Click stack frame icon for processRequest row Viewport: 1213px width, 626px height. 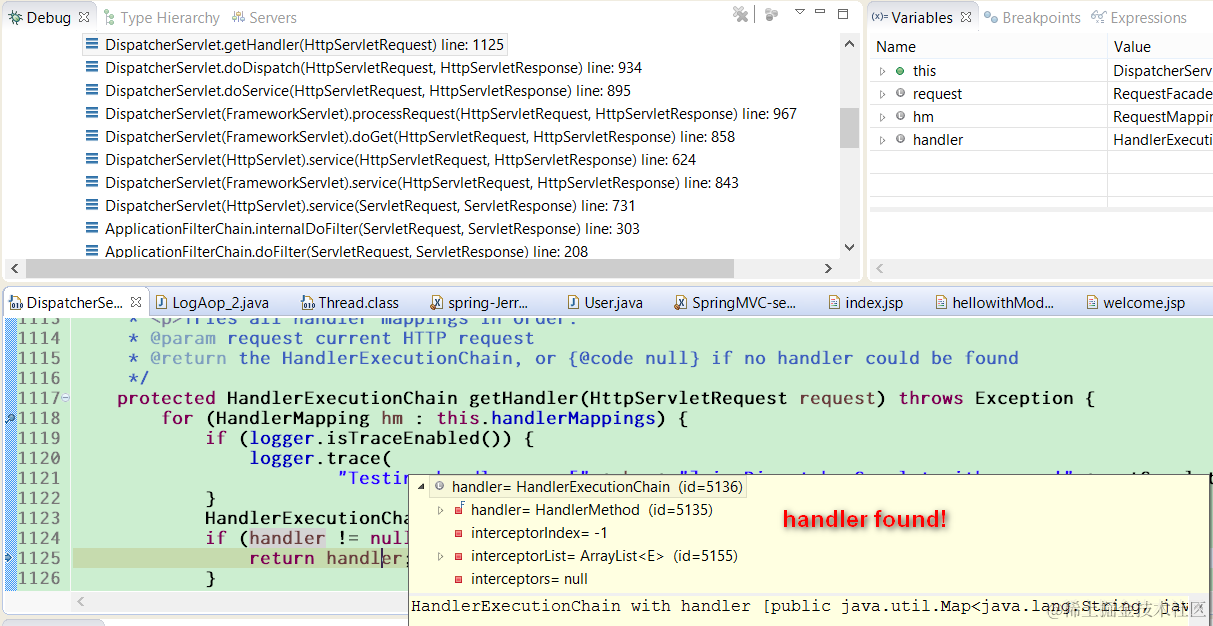click(x=92, y=114)
